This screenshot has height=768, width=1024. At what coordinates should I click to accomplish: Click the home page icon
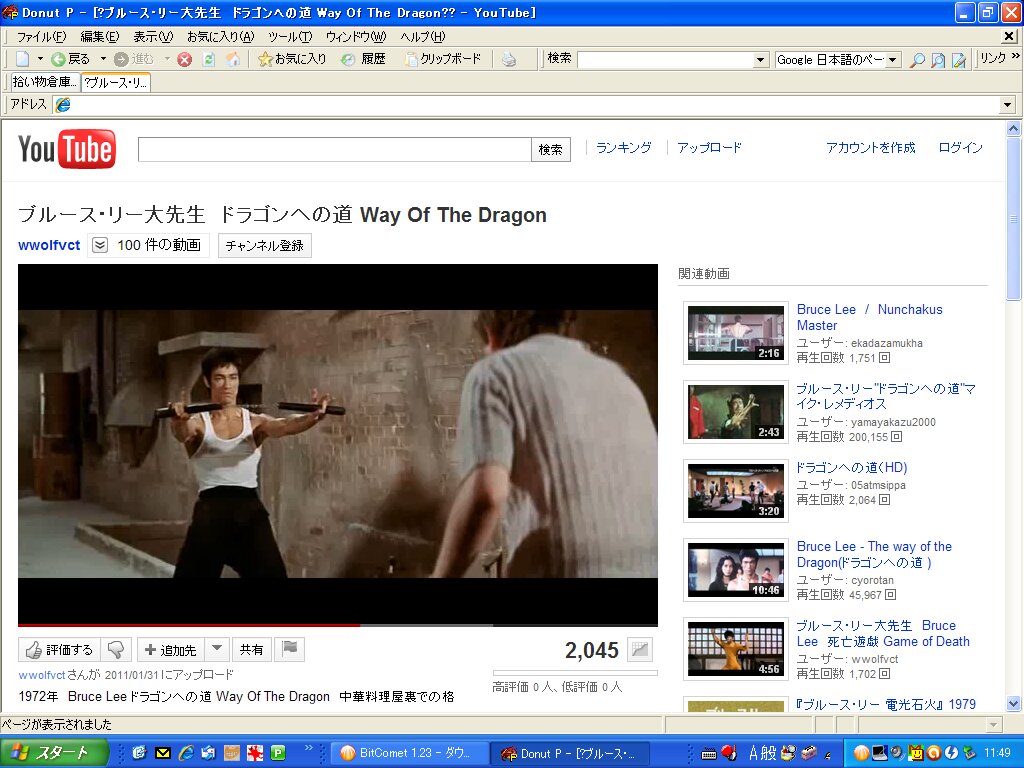pos(232,59)
